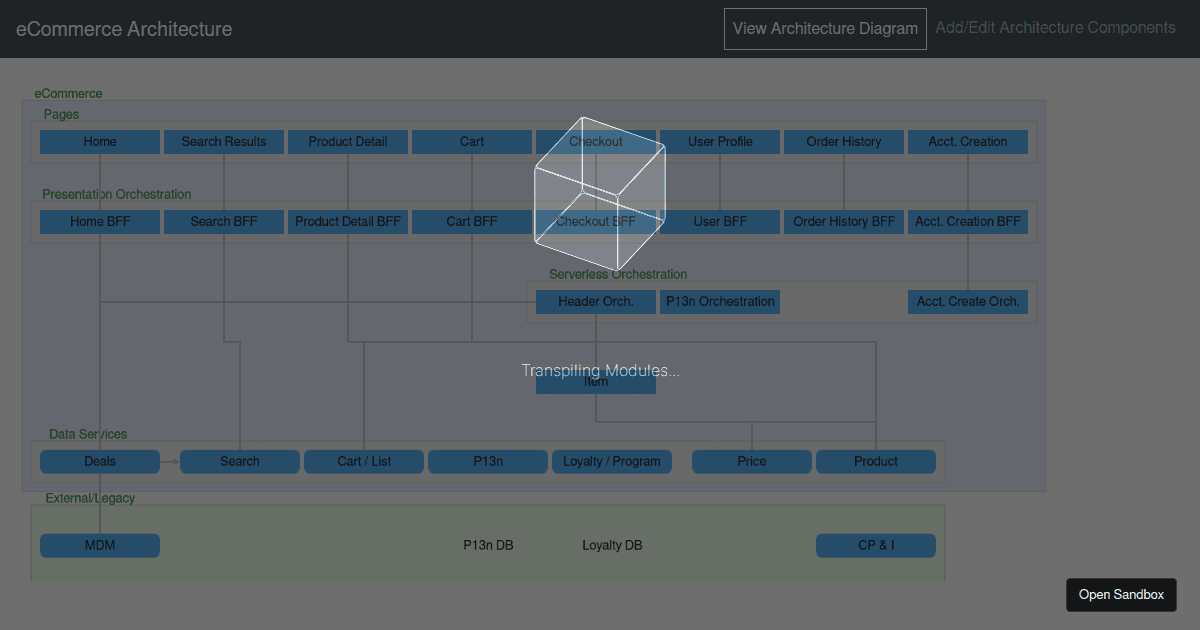The height and width of the screenshot is (630, 1200).
Task: Switch to View Architecture Diagram tab
Action: [x=824, y=28]
